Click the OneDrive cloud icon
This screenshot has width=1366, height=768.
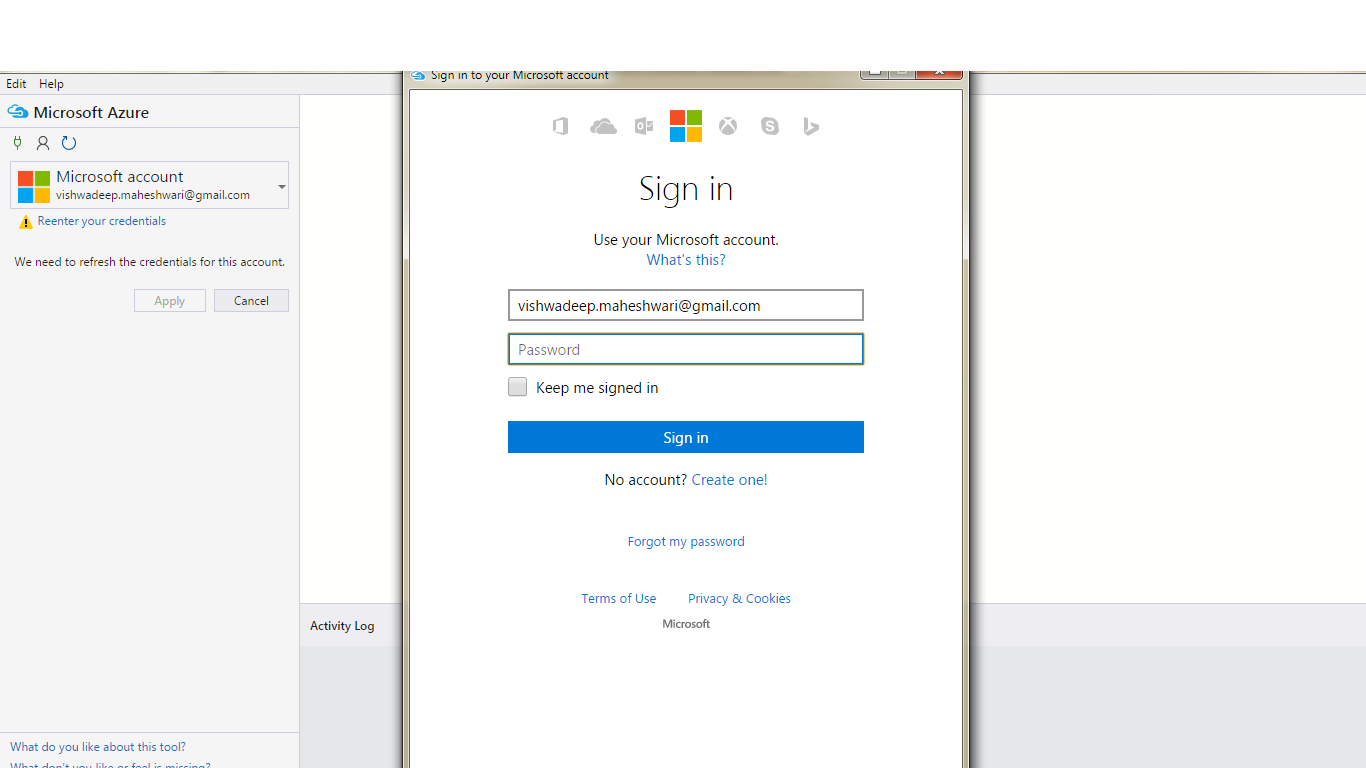(x=603, y=126)
